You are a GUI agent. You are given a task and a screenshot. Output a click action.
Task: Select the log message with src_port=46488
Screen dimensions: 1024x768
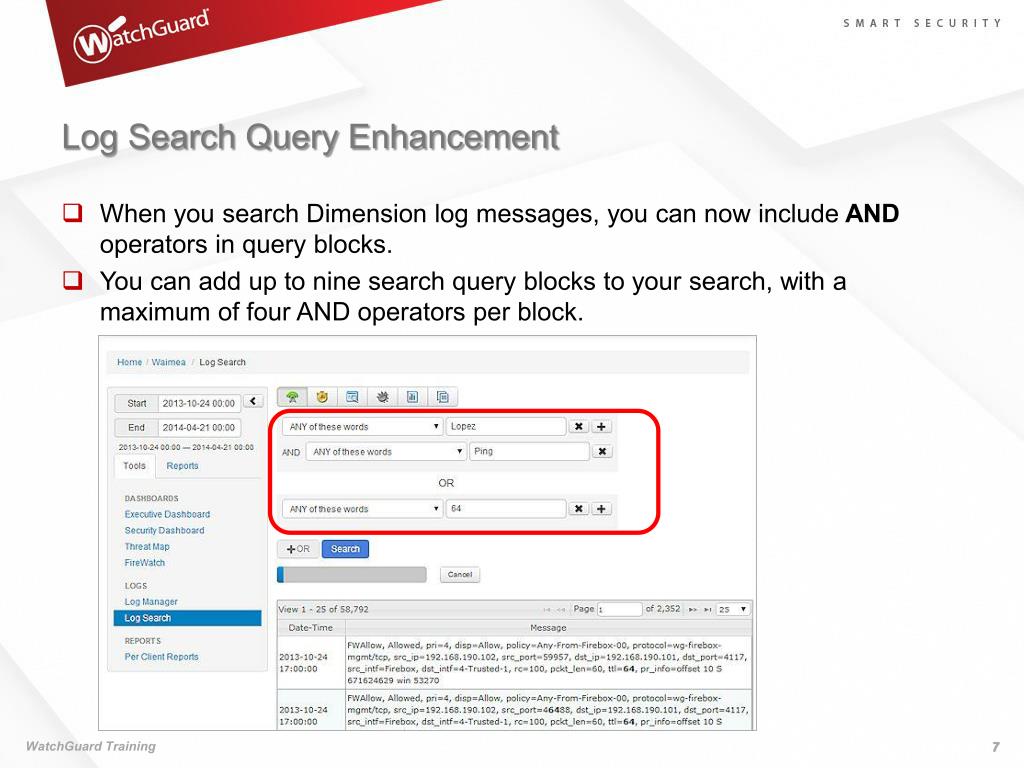[549, 710]
